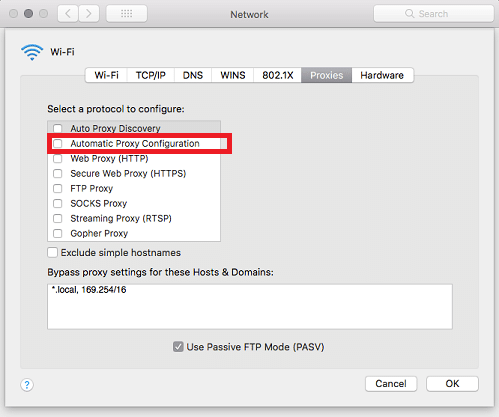Show all preferences grid icon

click(127, 14)
